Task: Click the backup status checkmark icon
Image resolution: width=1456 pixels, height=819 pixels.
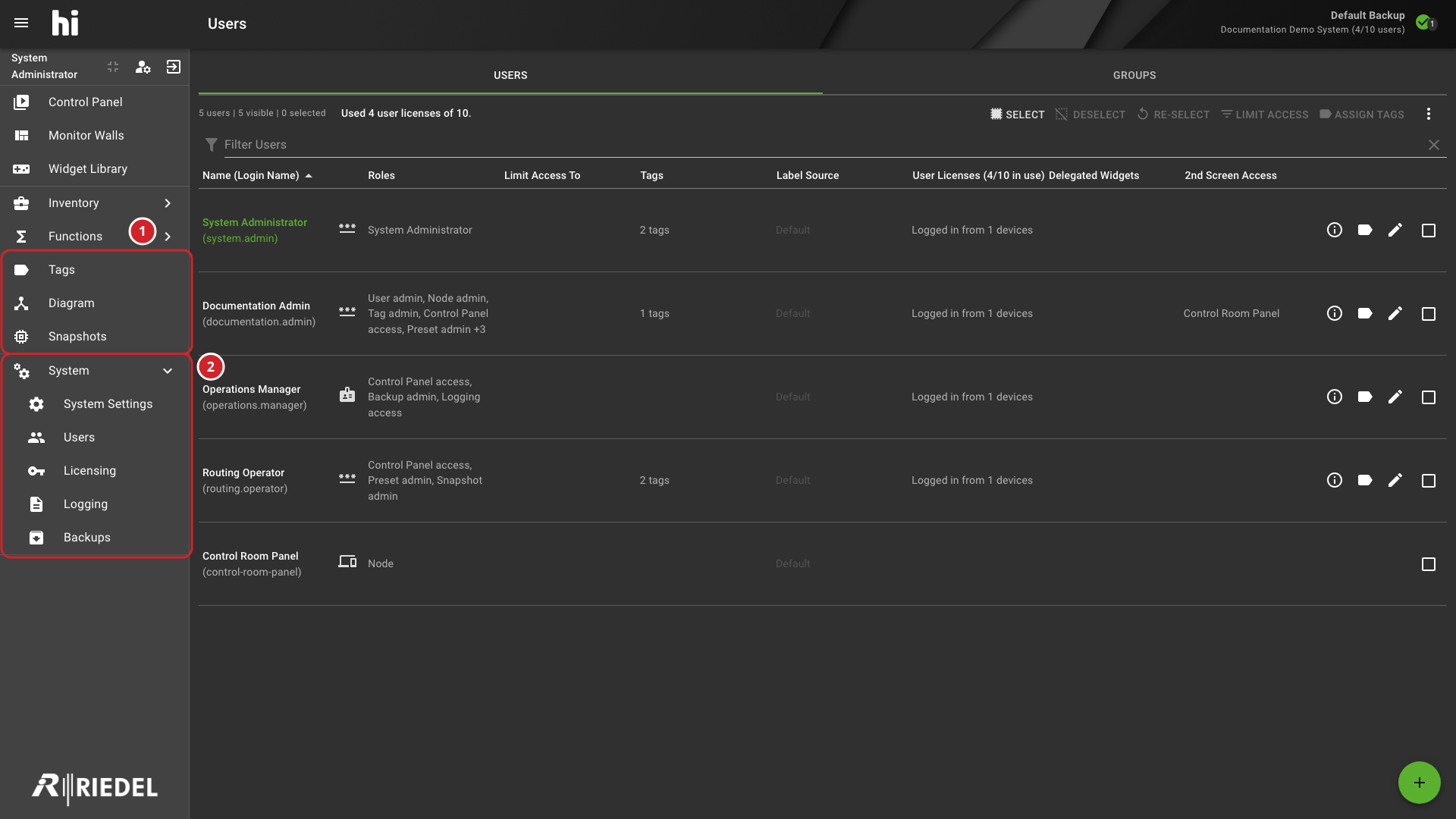Action: pyautogui.click(x=1424, y=23)
